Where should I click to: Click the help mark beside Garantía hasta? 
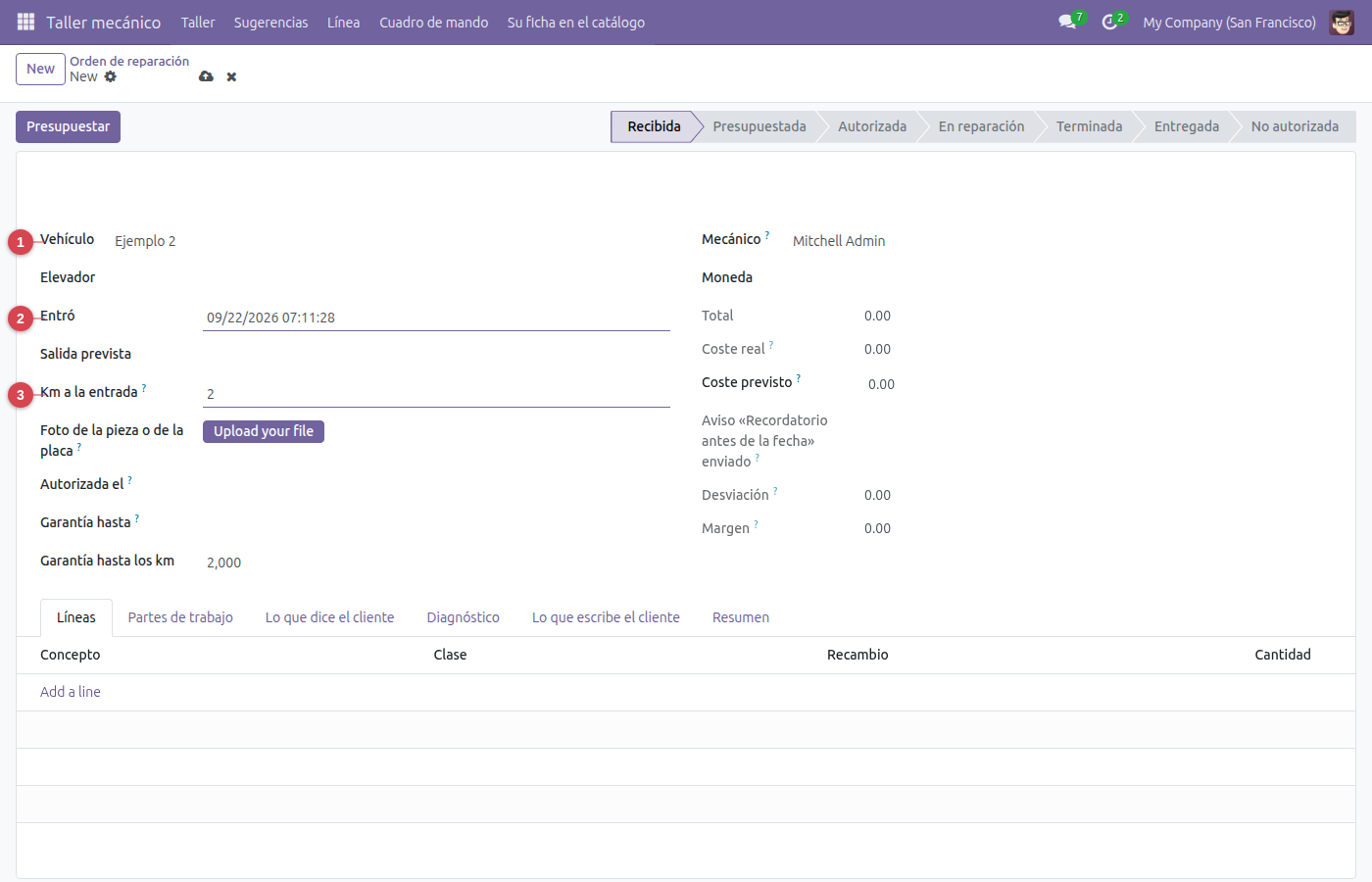tap(136, 518)
